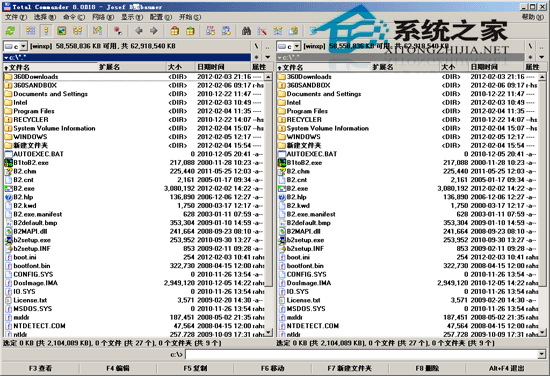Go back with left arrow icon
The image size is (550, 376).
pyautogui.click(x=139, y=31)
